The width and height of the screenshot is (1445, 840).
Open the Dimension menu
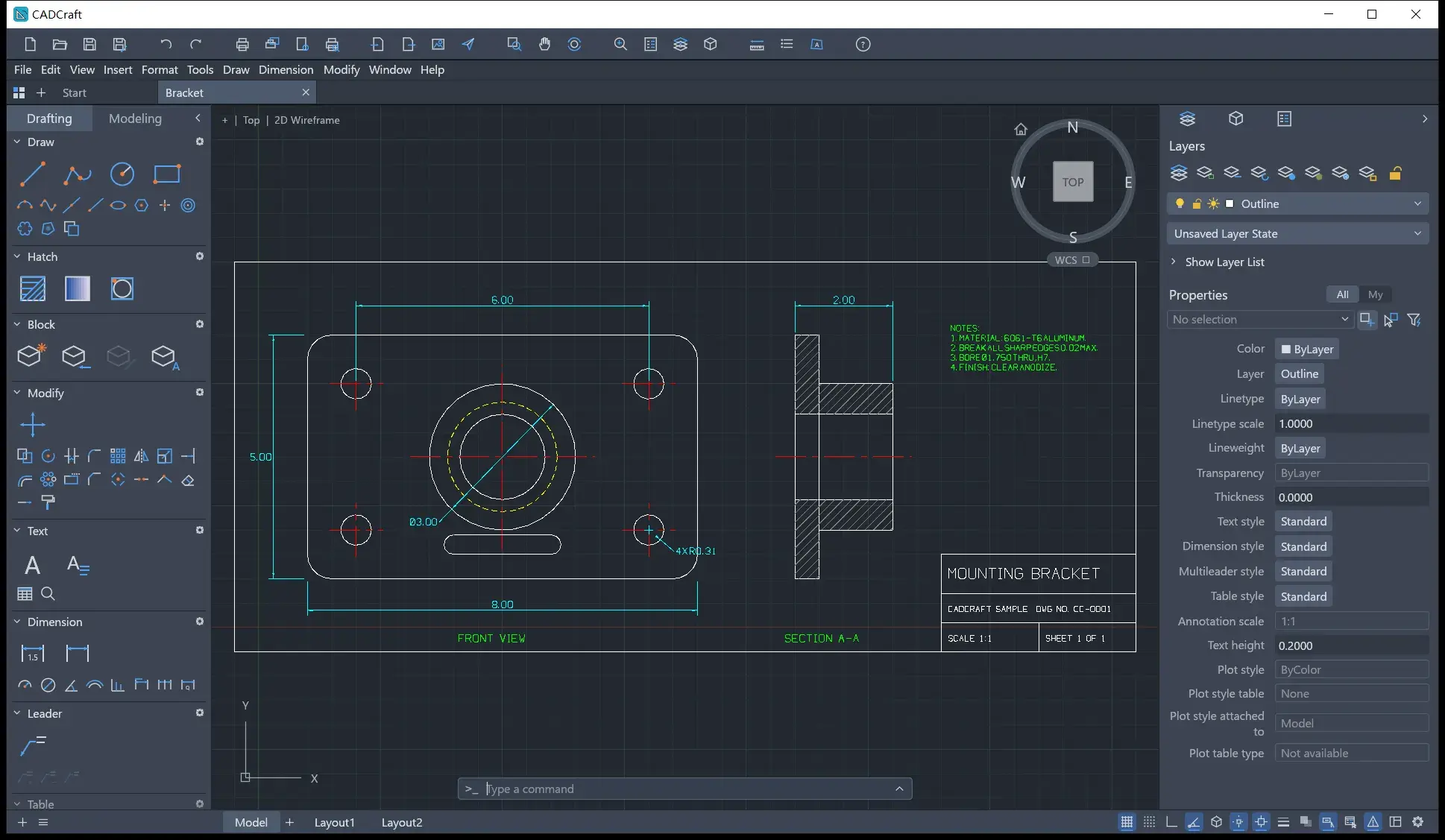286,69
